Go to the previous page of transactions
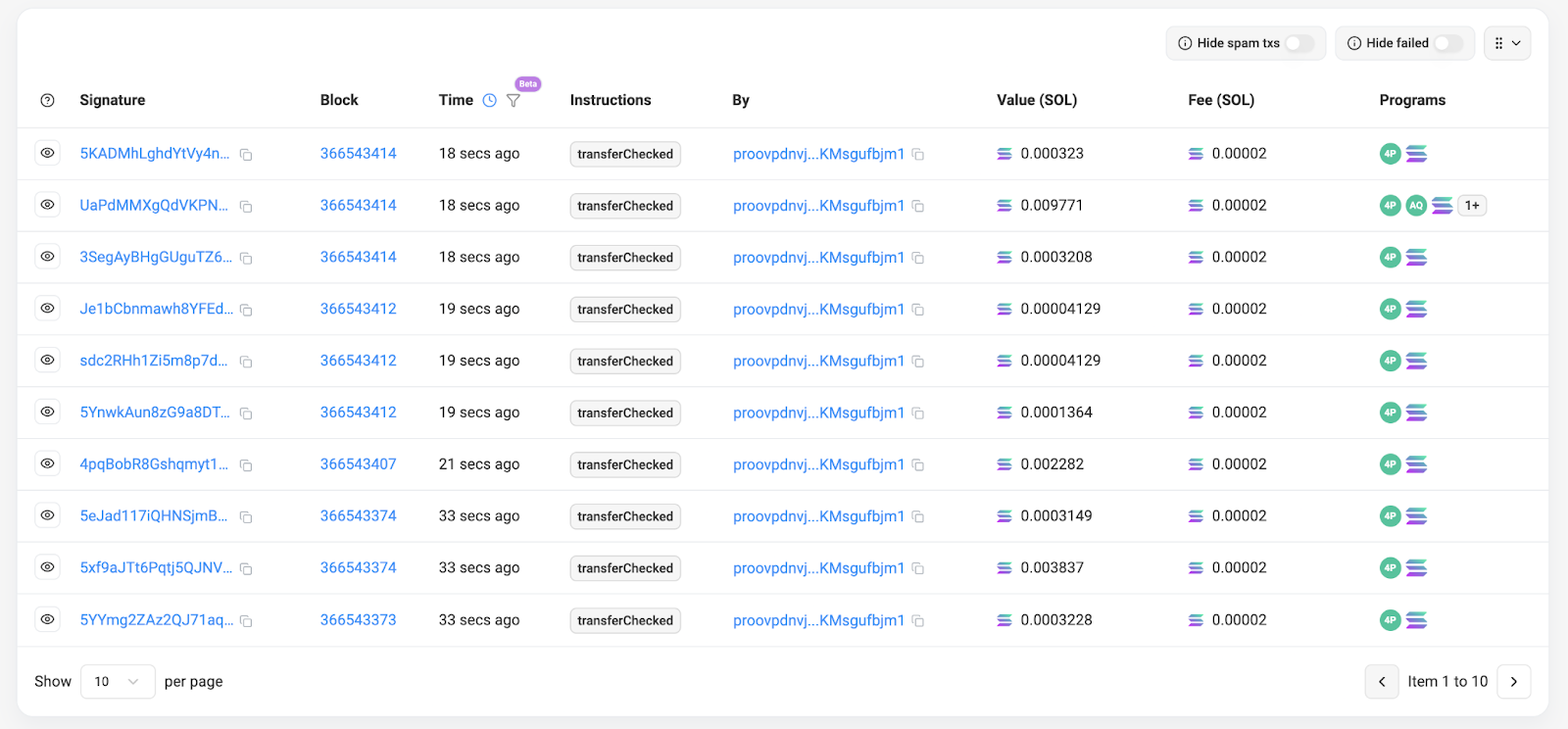 [x=1382, y=682]
